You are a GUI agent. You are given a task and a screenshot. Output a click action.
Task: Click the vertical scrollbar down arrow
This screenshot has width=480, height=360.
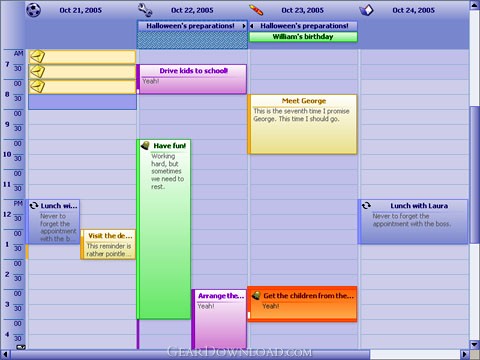(x=475, y=344)
